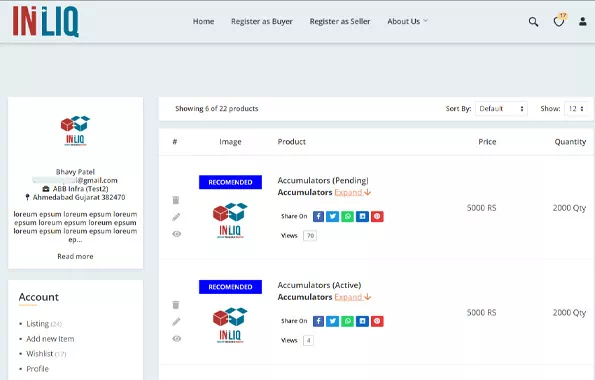
Task: Open the search icon in header
Action: [533, 22]
